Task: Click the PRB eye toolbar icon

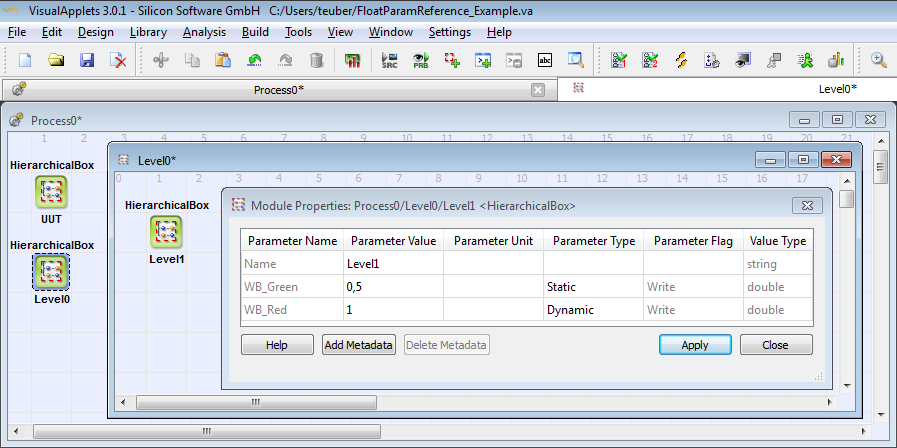Action: (421, 60)
